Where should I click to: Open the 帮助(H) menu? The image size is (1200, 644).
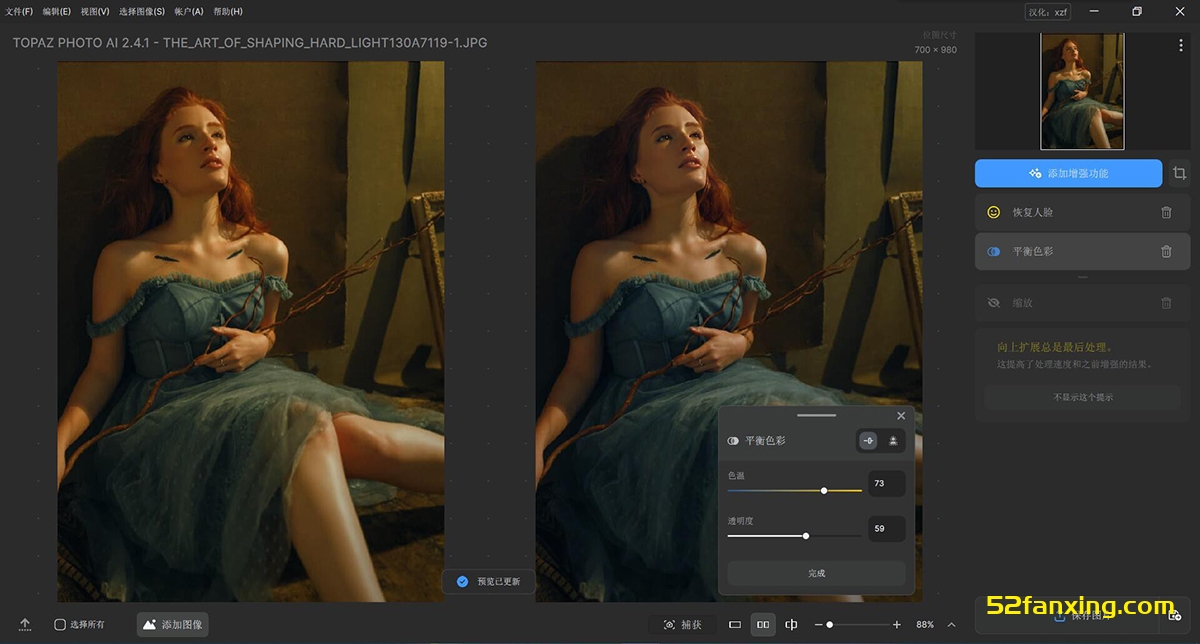(x=228, y=12)
